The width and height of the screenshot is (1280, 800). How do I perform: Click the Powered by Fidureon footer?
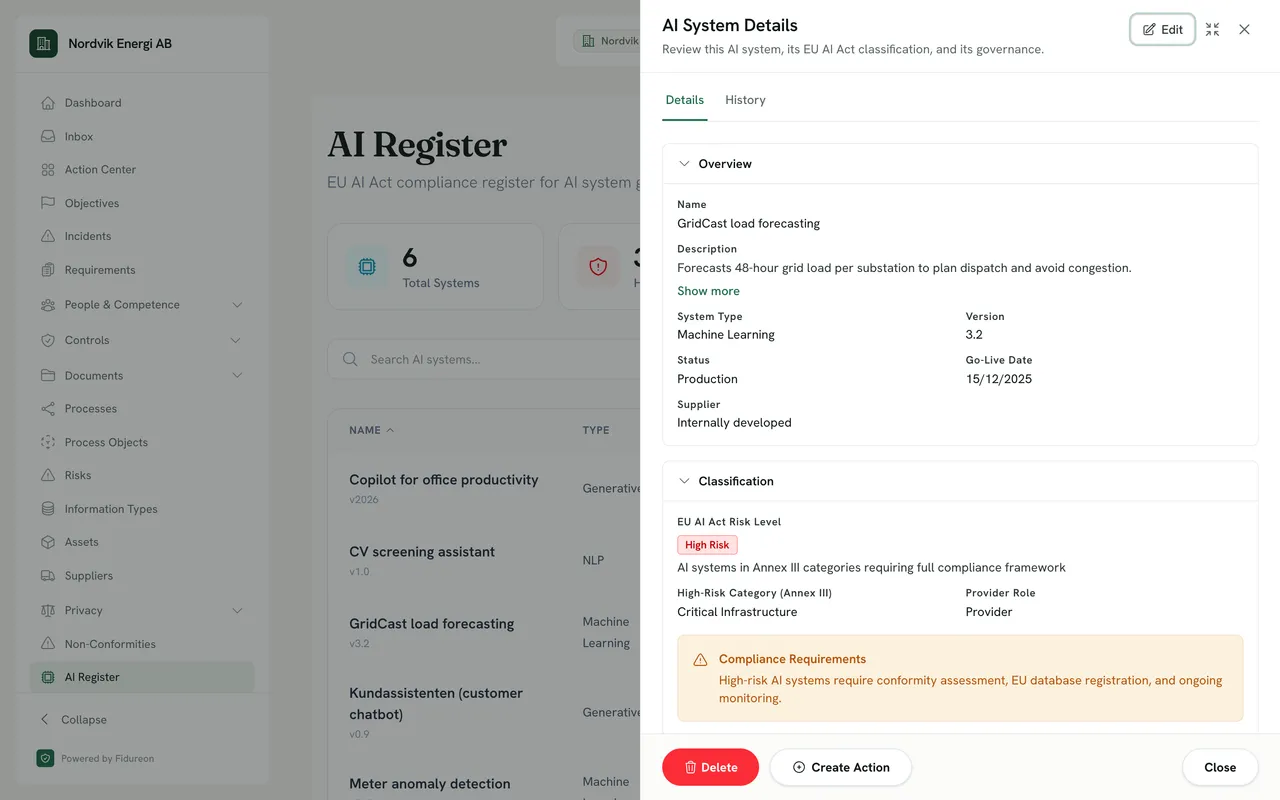95,758
